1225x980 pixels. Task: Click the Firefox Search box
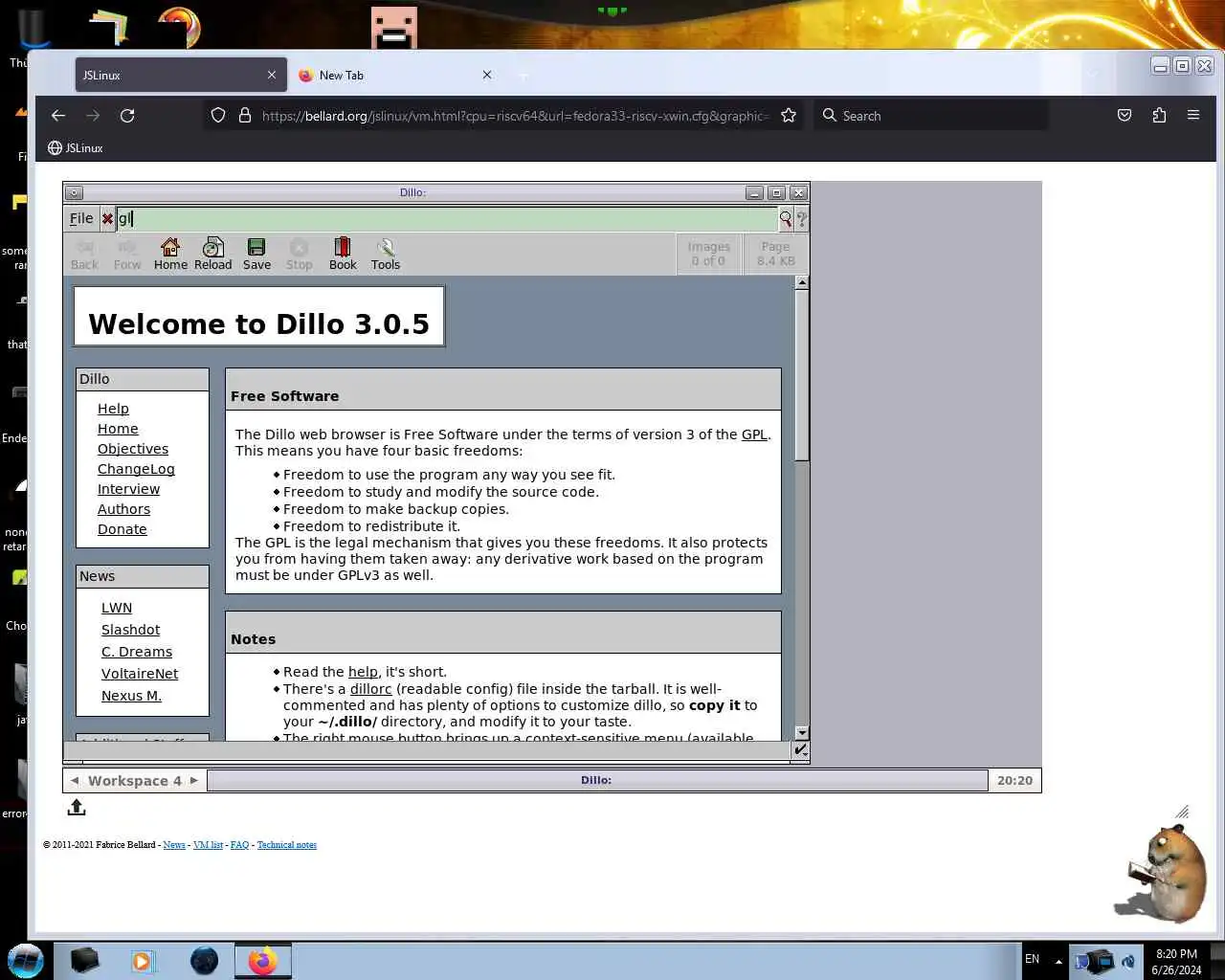931,116
